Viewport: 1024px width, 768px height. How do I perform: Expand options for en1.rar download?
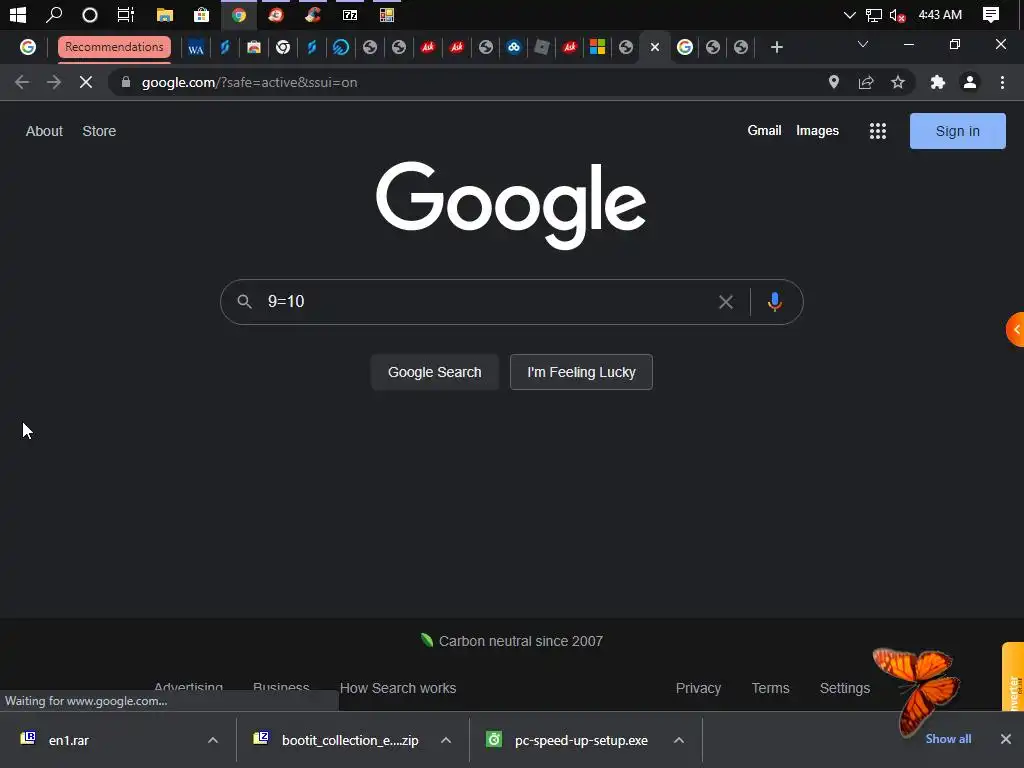point(213,740)
